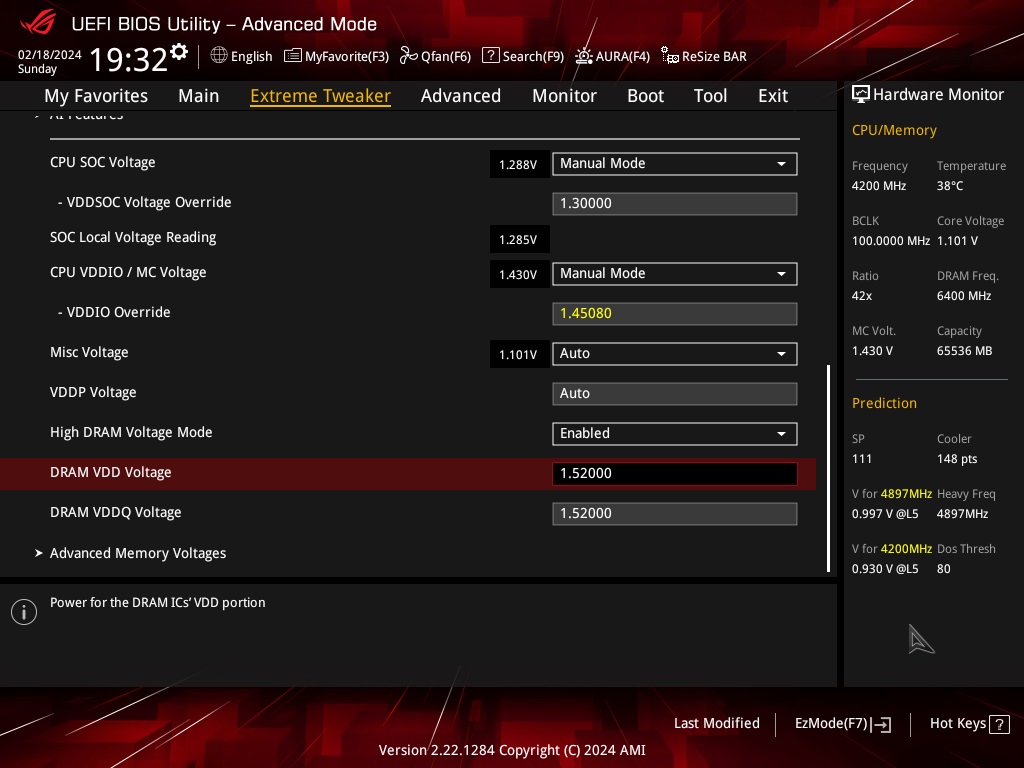Screen dimensions: 1024x768
Task: Click Last Modified button
Action: pyautogui.click(x=716, y=723)
